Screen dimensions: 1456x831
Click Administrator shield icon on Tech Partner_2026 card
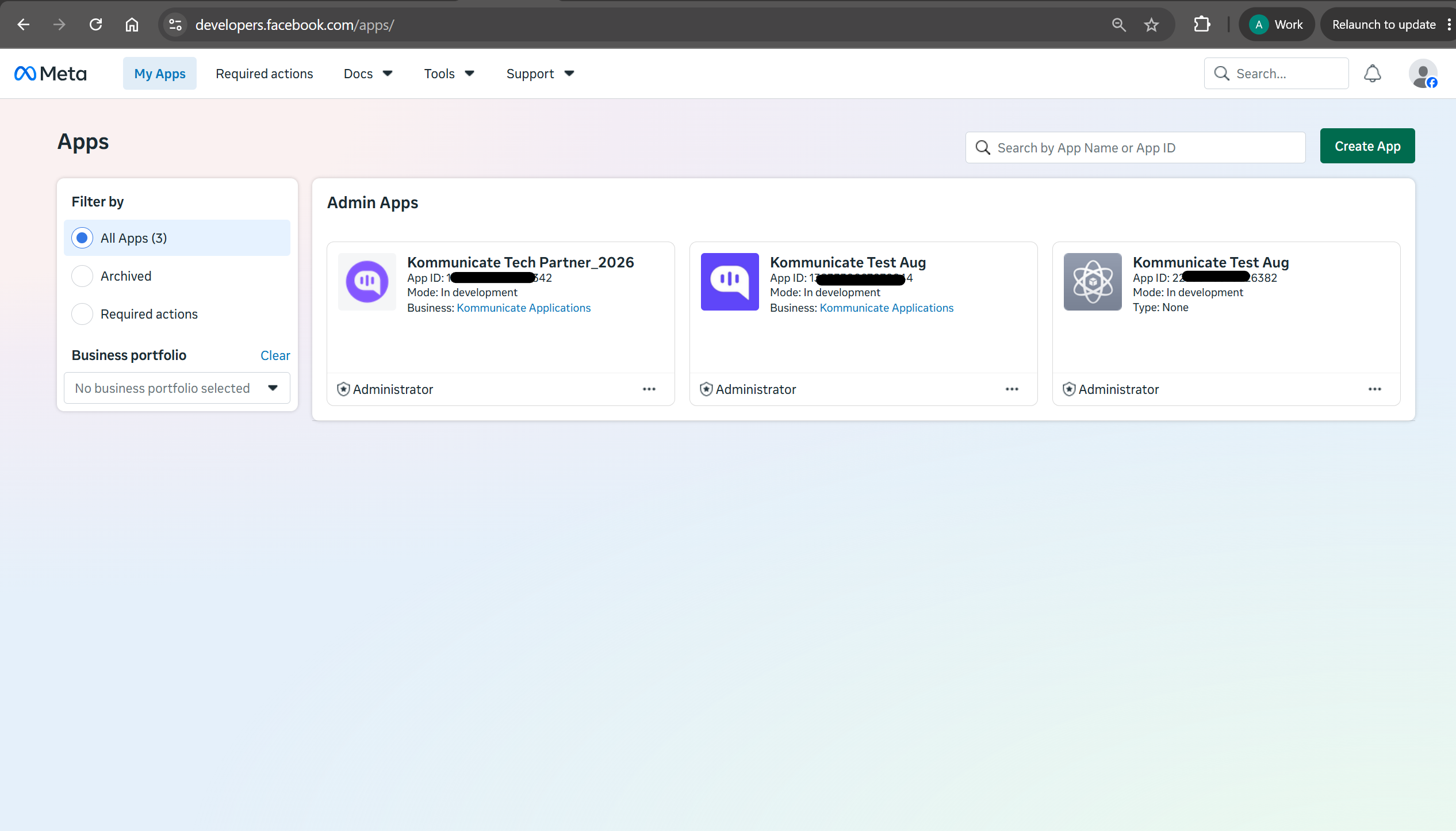click(343, 389)
